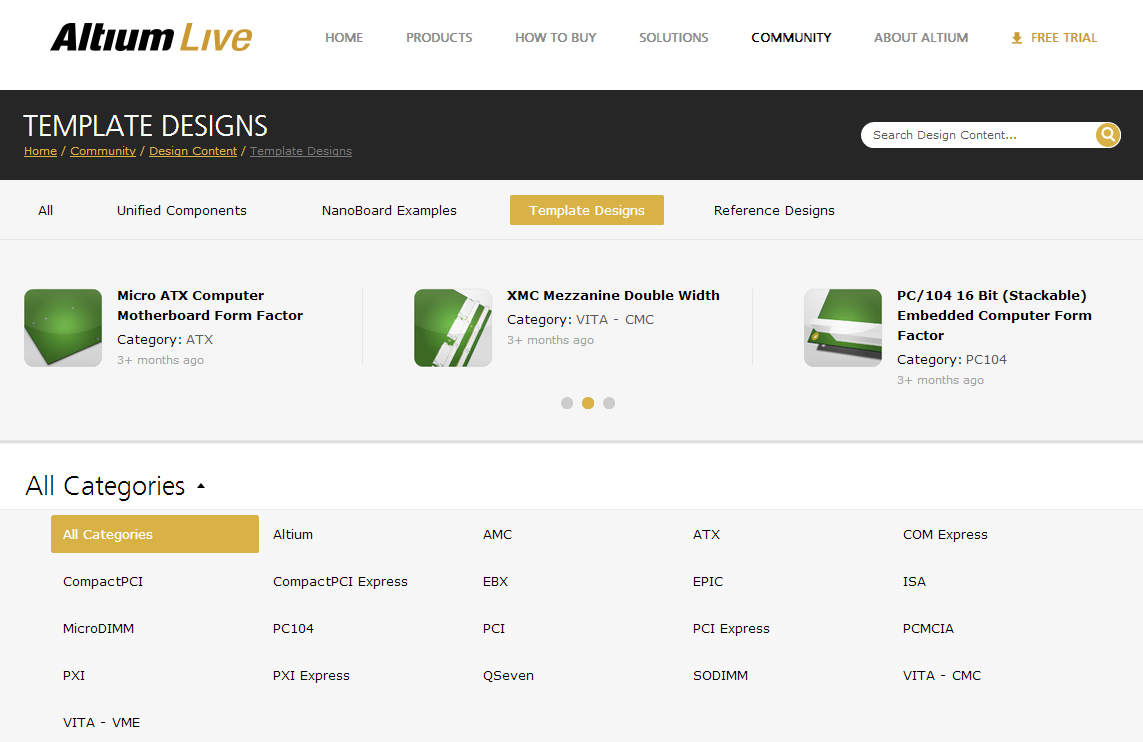Go to Design Content breadcrumb link

tap(193, 151)
